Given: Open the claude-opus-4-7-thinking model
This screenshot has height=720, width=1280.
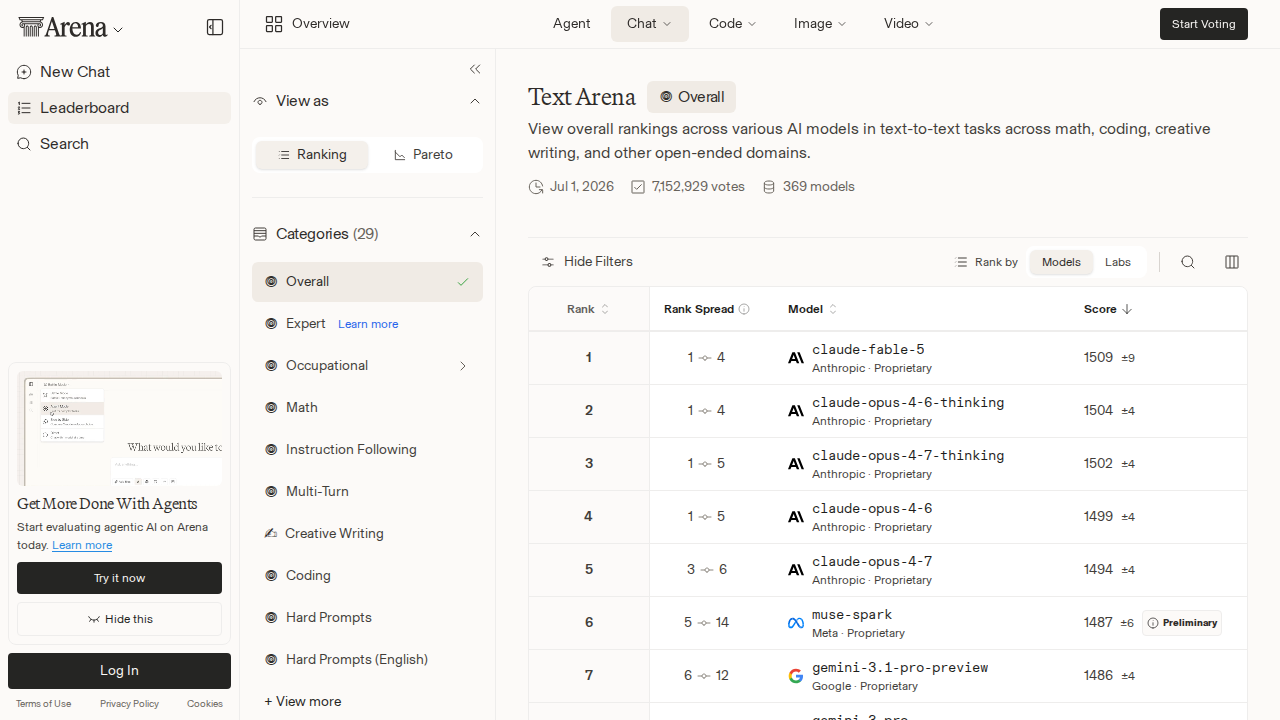Looking at the screenshot, I should pyautogui.click(x=908, y=455).
